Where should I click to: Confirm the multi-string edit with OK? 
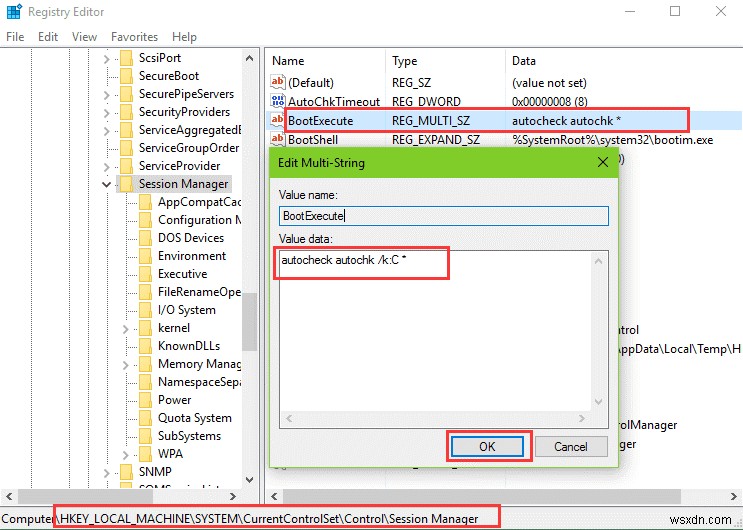click(x=487, y=447)
